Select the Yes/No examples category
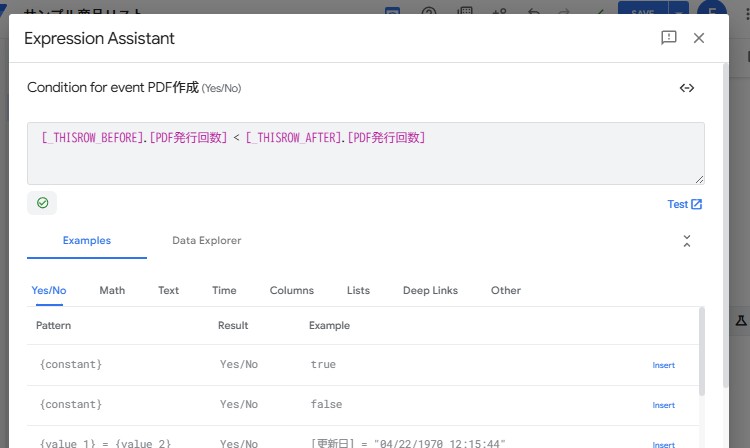Screen dimensions: 750x448 coord(49,291)
